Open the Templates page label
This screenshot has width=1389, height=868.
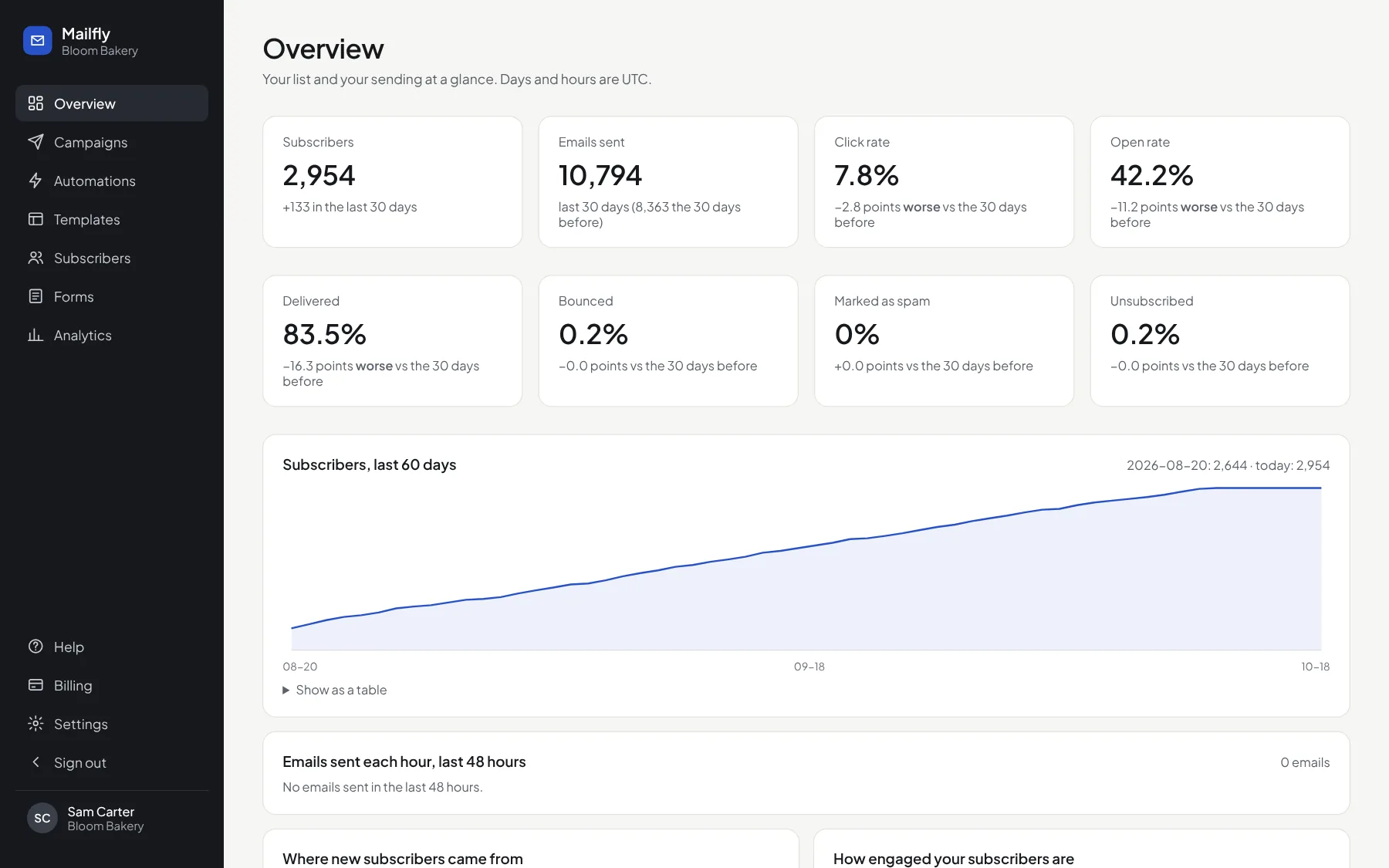click(x=87, y=219)
